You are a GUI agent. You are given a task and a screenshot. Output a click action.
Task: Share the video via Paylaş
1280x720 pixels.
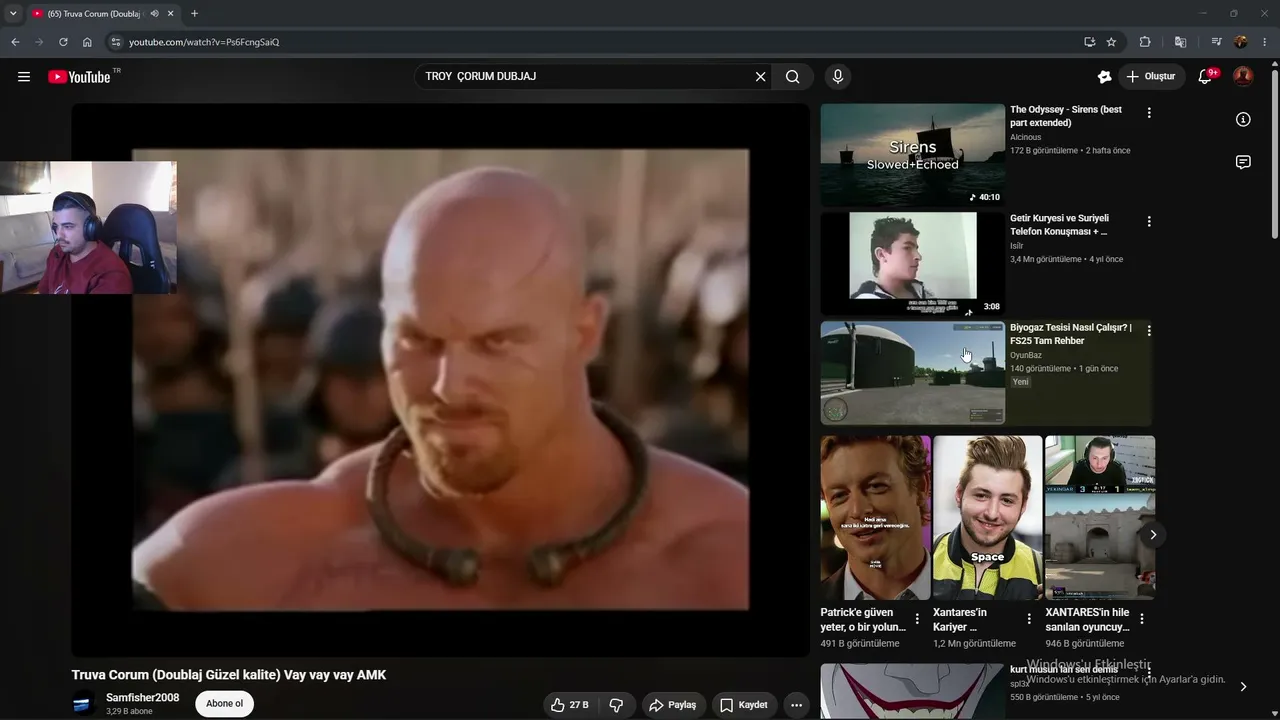click(673, 705)
